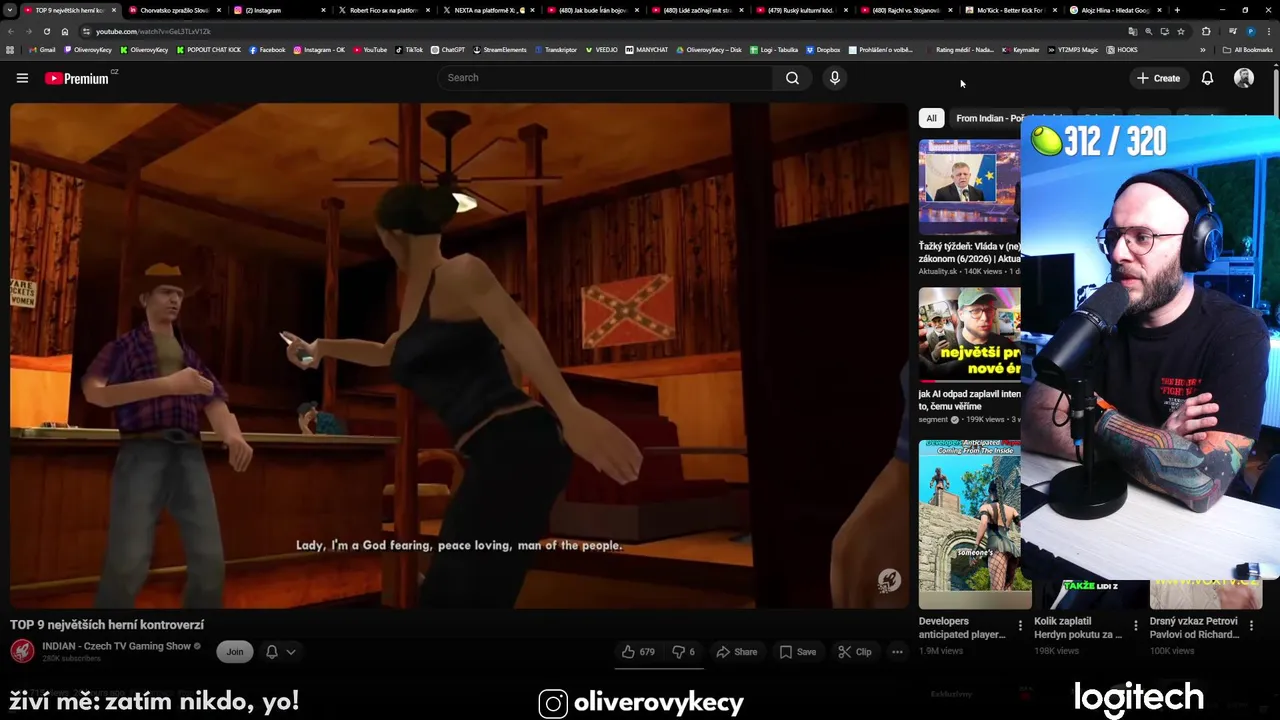Viewport: 1280px width, 720px height.
Task: Open Kolik zaplatil Herdyn pokutu video title
Action: coord(1078,628)
